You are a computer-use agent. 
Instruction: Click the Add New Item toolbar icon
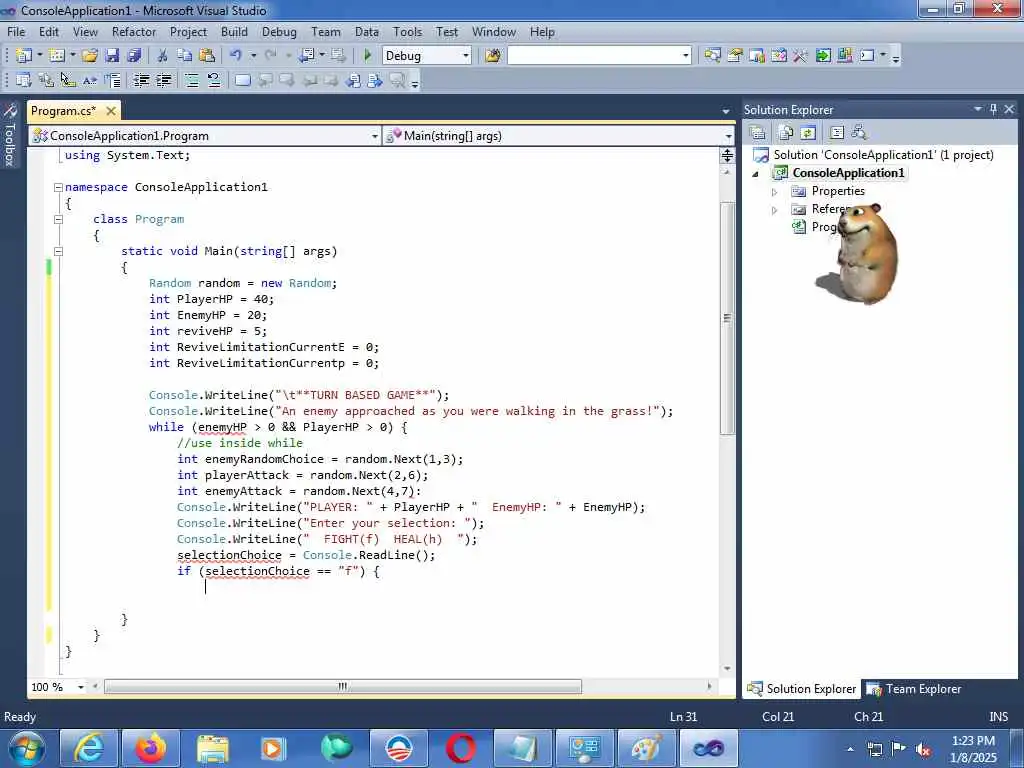(x=57, y=56)
